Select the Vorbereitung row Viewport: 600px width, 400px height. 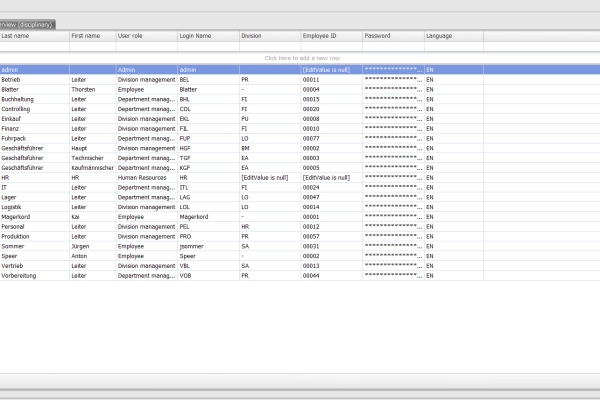tap(300, 276)
